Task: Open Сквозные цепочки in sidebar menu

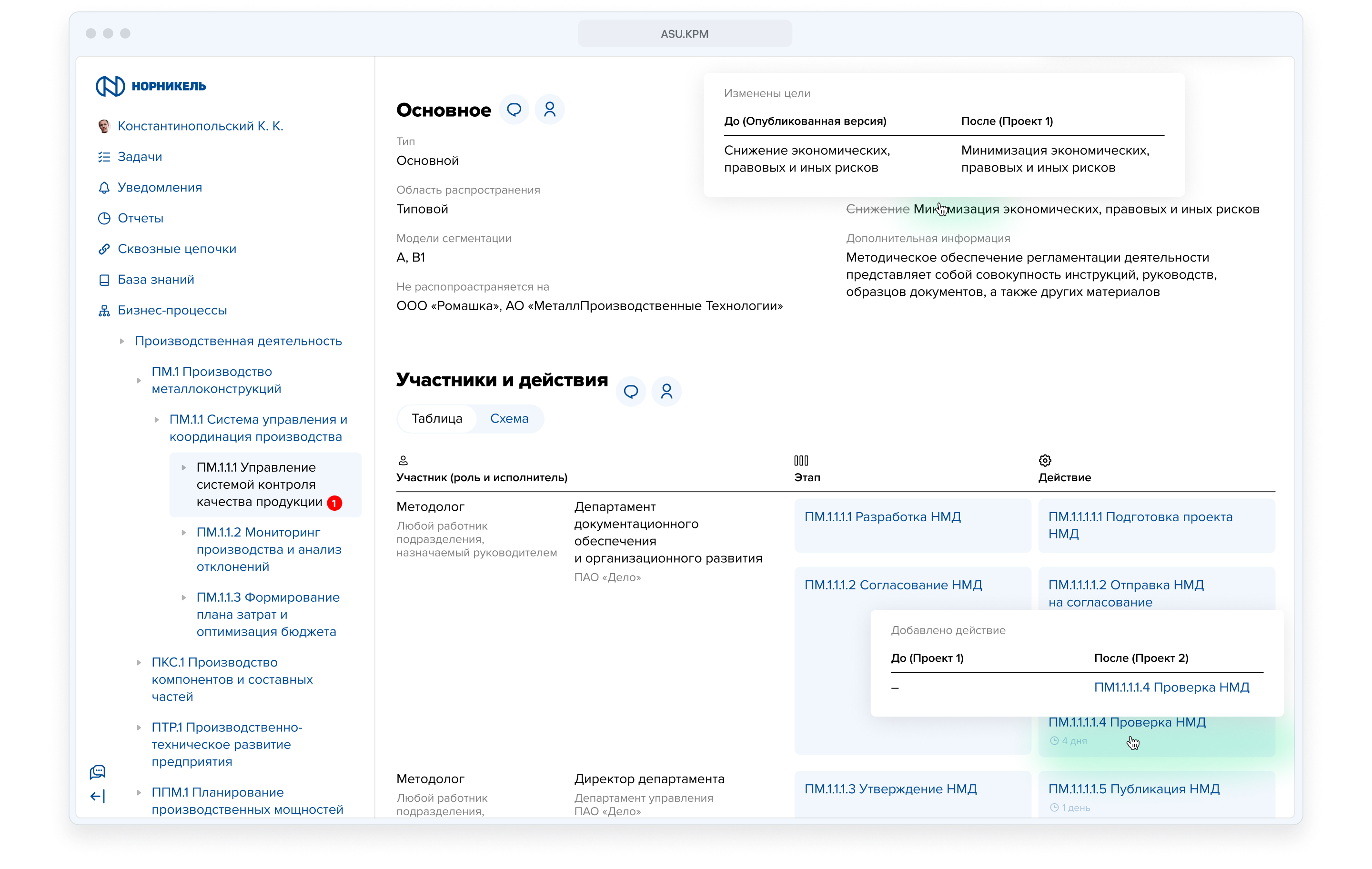Action: coord(177,249)
